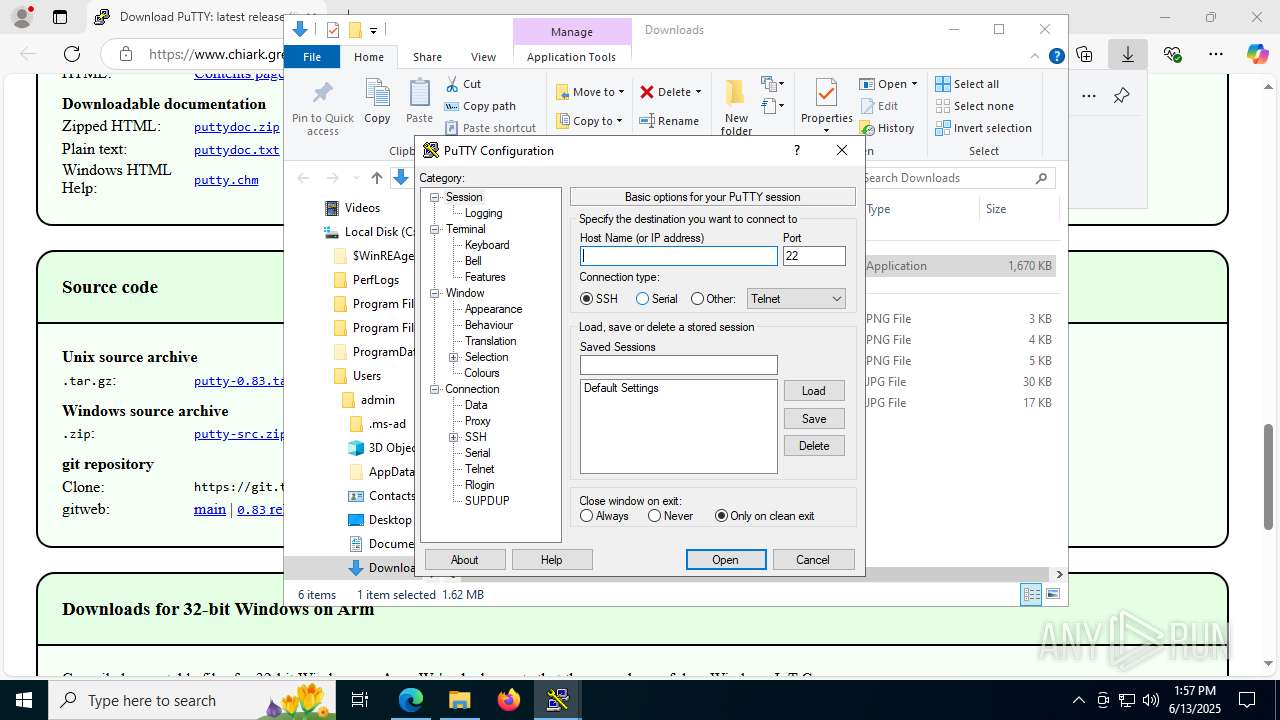This screenshot has width=1280, height=720.
Task: Click Open to start the connection
Action: [x=726, y=560]
